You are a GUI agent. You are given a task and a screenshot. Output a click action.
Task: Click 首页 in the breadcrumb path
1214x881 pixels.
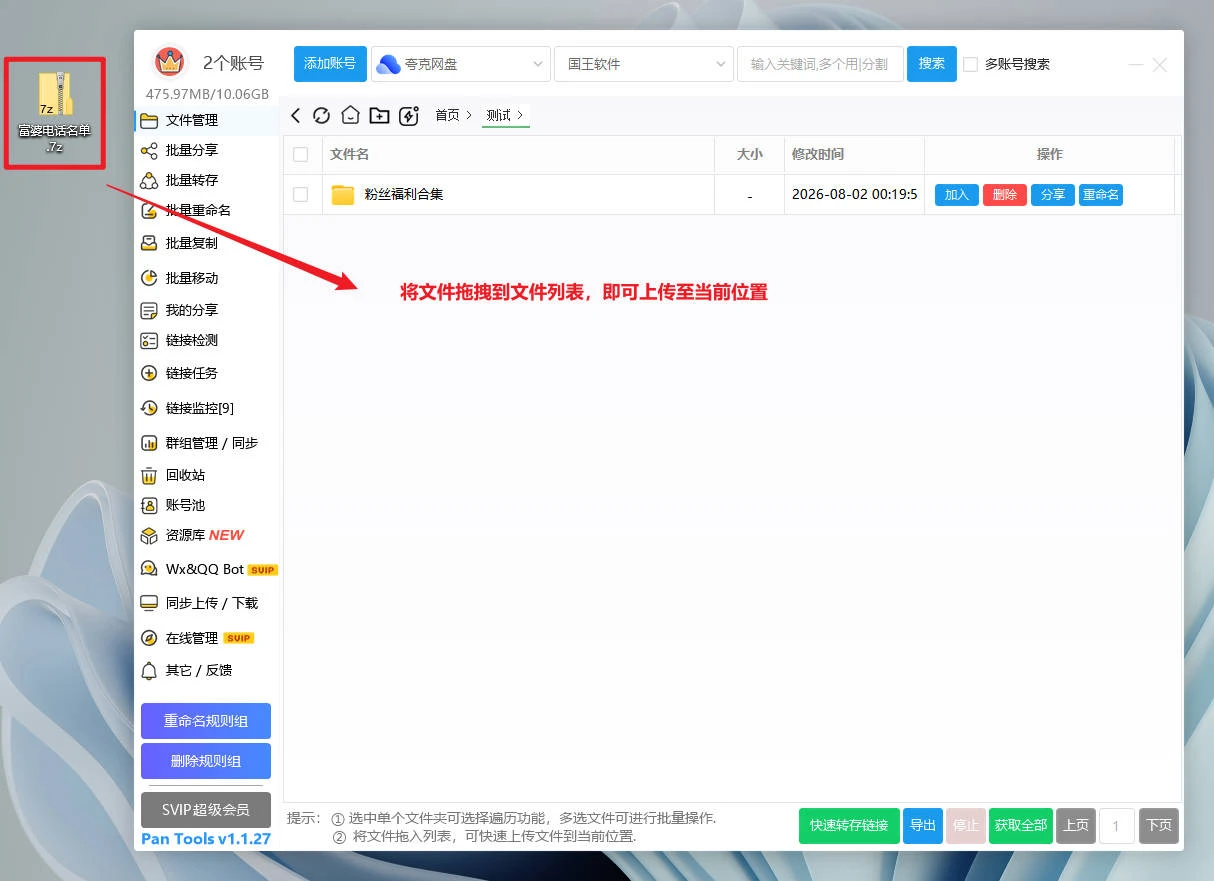click(x=447, y=116)
